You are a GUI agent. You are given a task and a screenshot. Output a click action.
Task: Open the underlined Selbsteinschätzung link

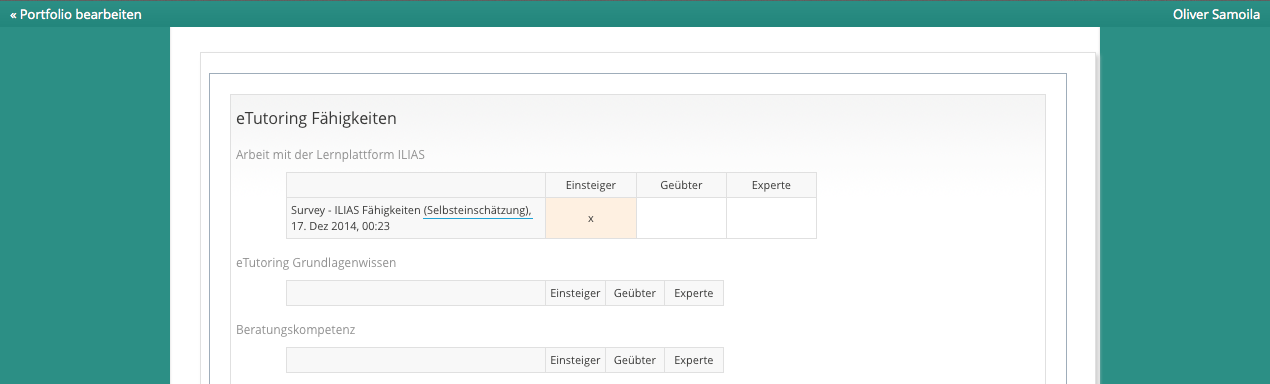(478, 210)
